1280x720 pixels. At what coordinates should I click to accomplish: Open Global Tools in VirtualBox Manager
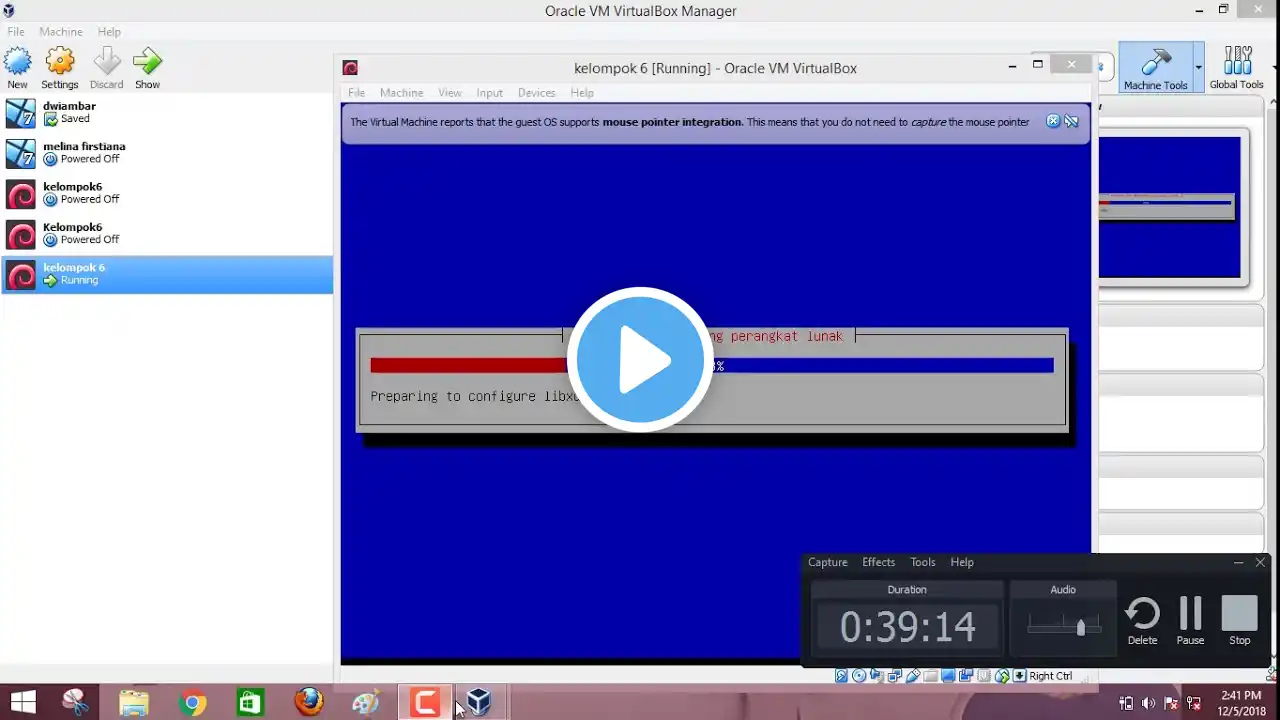[x=1237, y=67]
